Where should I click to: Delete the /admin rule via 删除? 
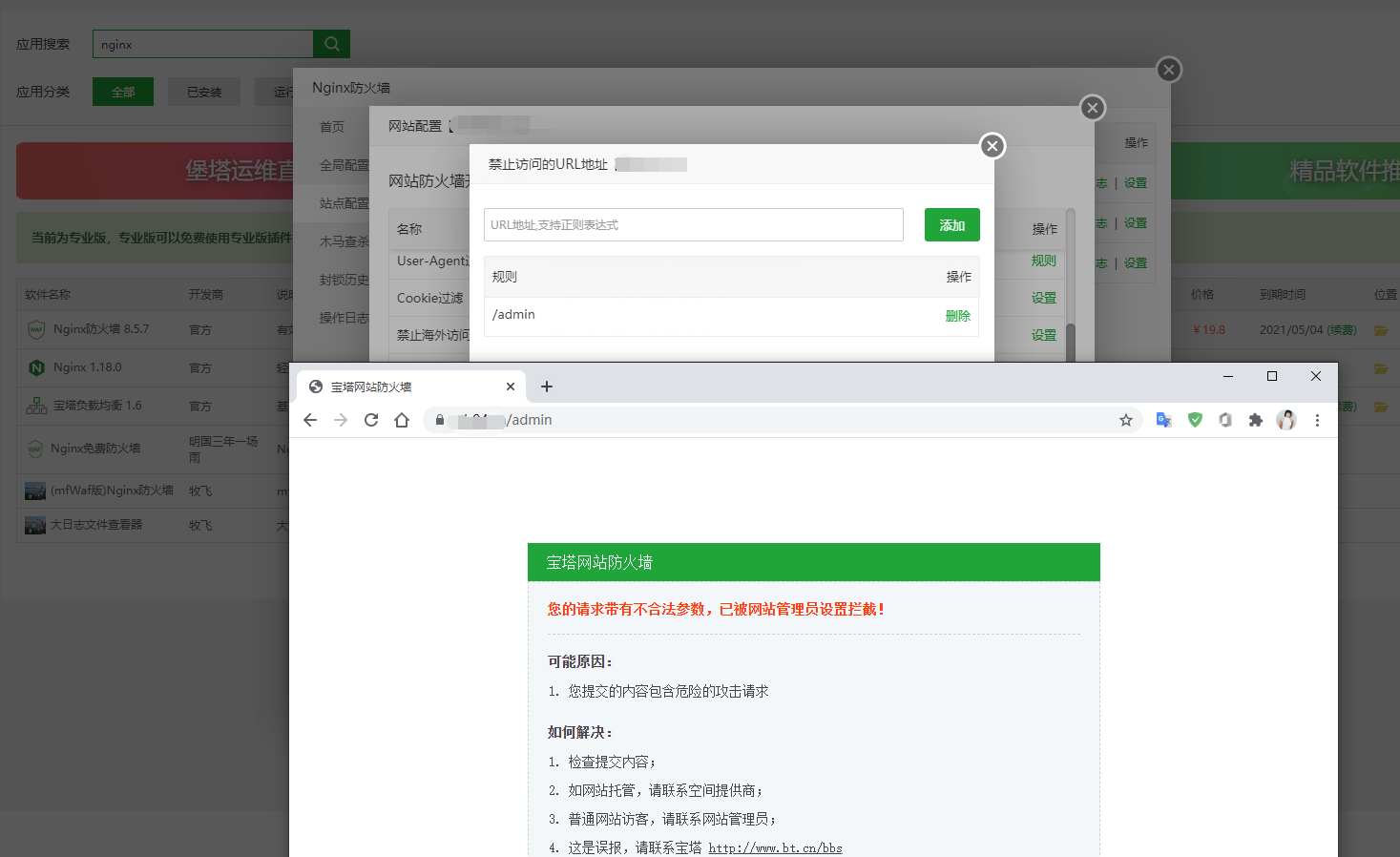958,316
